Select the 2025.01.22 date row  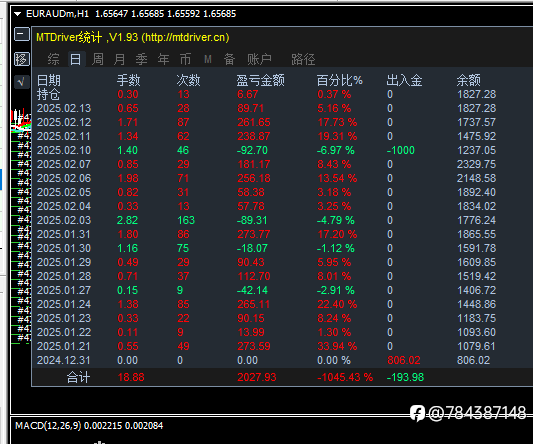tap(64, 332)
